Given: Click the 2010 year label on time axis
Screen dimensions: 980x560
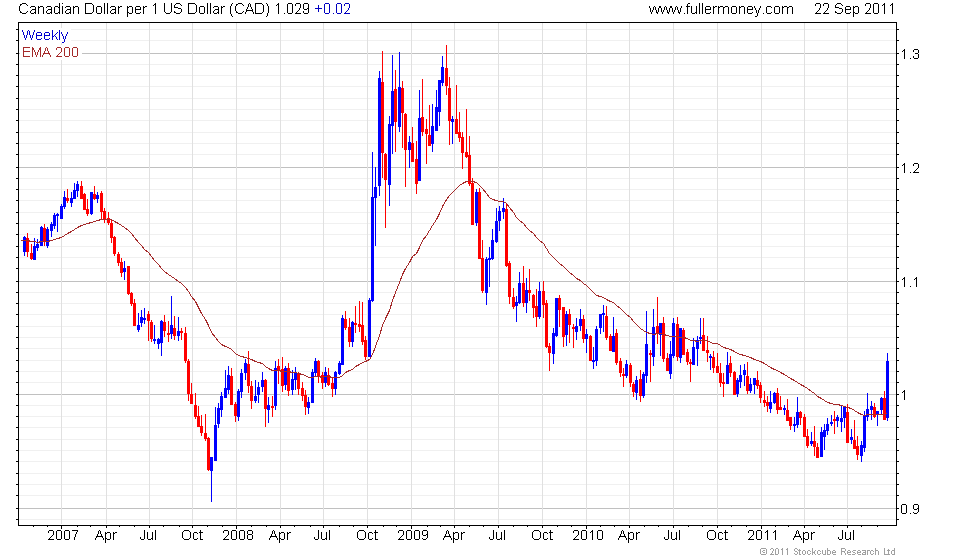Looking at the screenshot, I should coord(588,536).
